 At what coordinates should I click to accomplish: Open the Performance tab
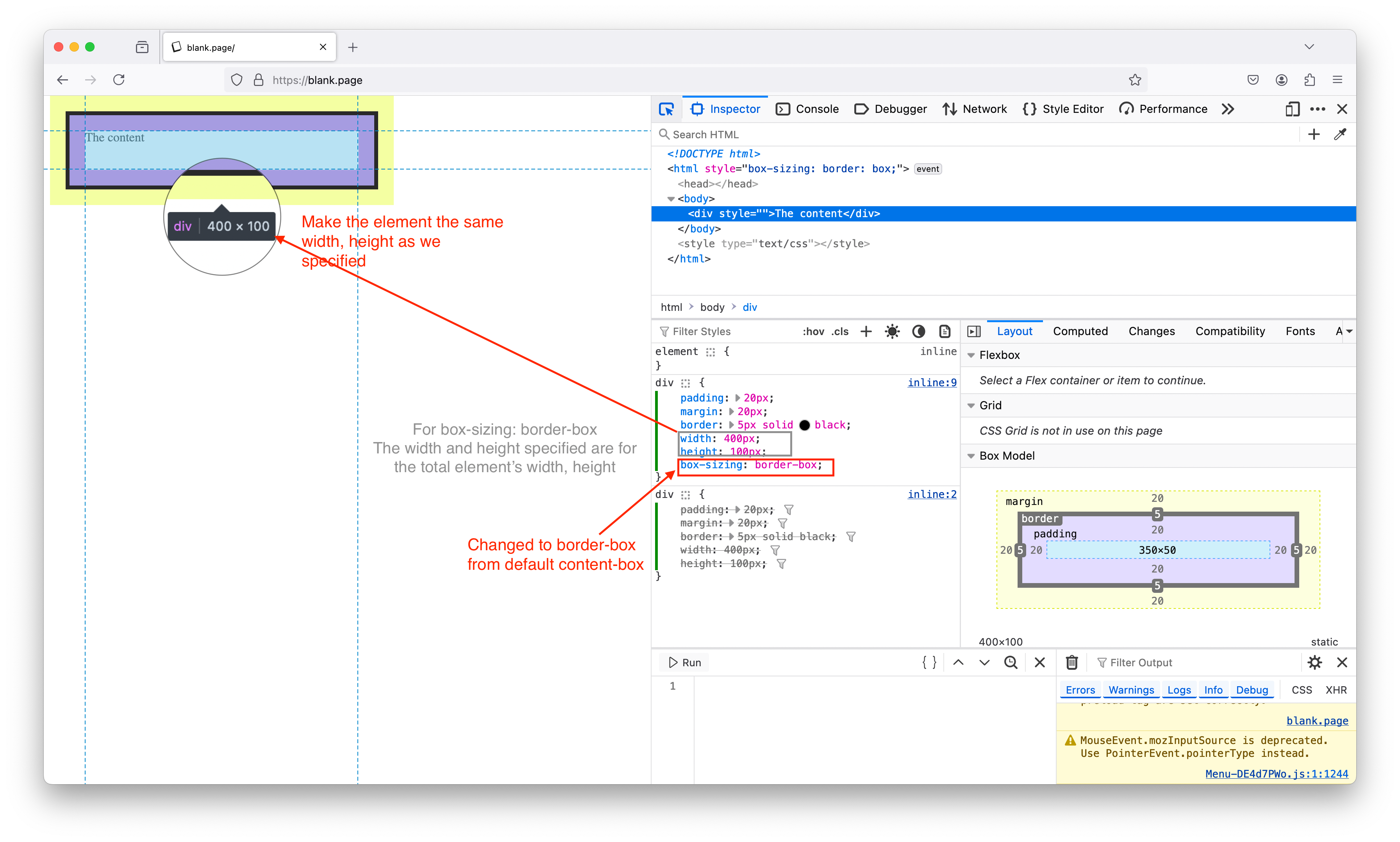[1163, 109]
